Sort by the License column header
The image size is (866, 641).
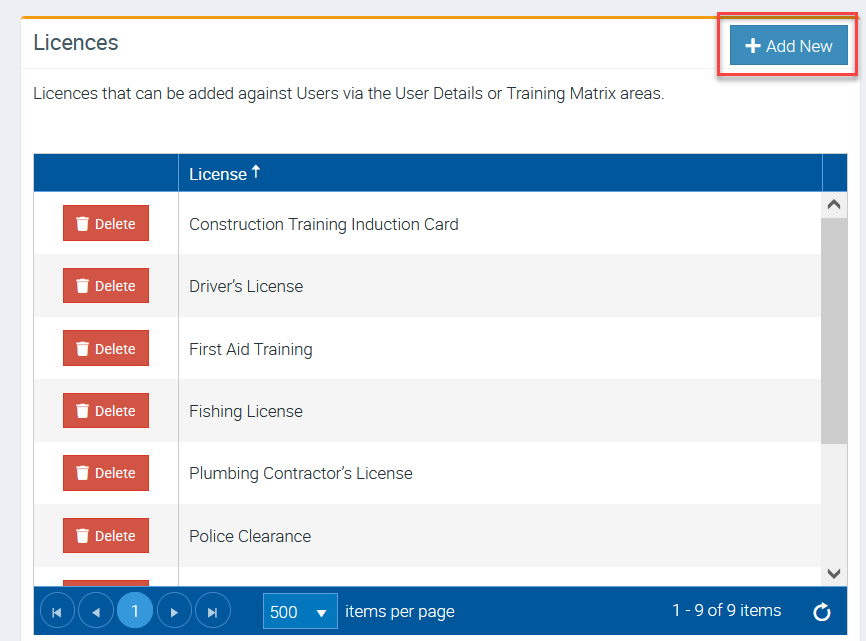(218, 174)
